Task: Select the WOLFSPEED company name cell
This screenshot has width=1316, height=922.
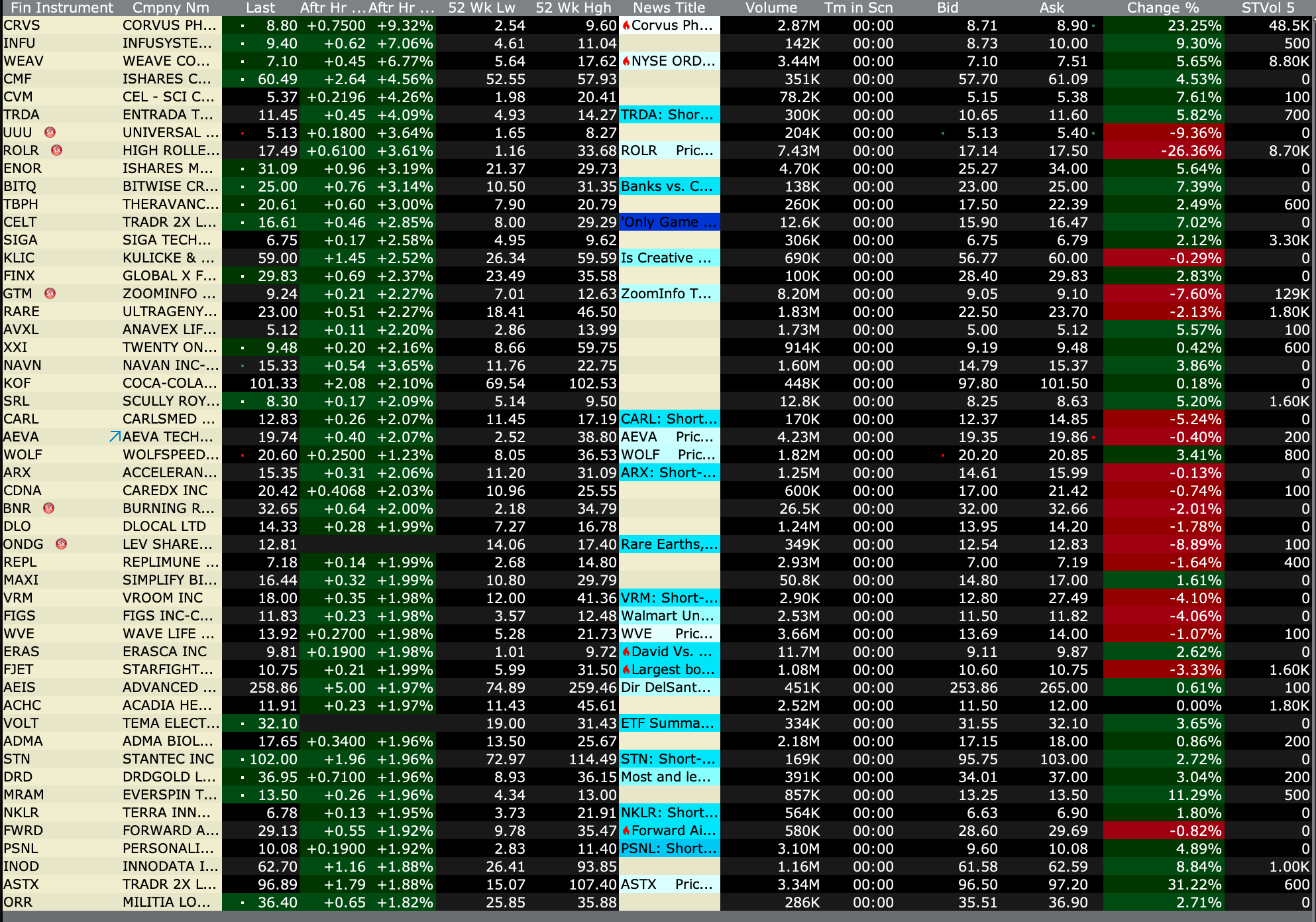Action: 170,455
